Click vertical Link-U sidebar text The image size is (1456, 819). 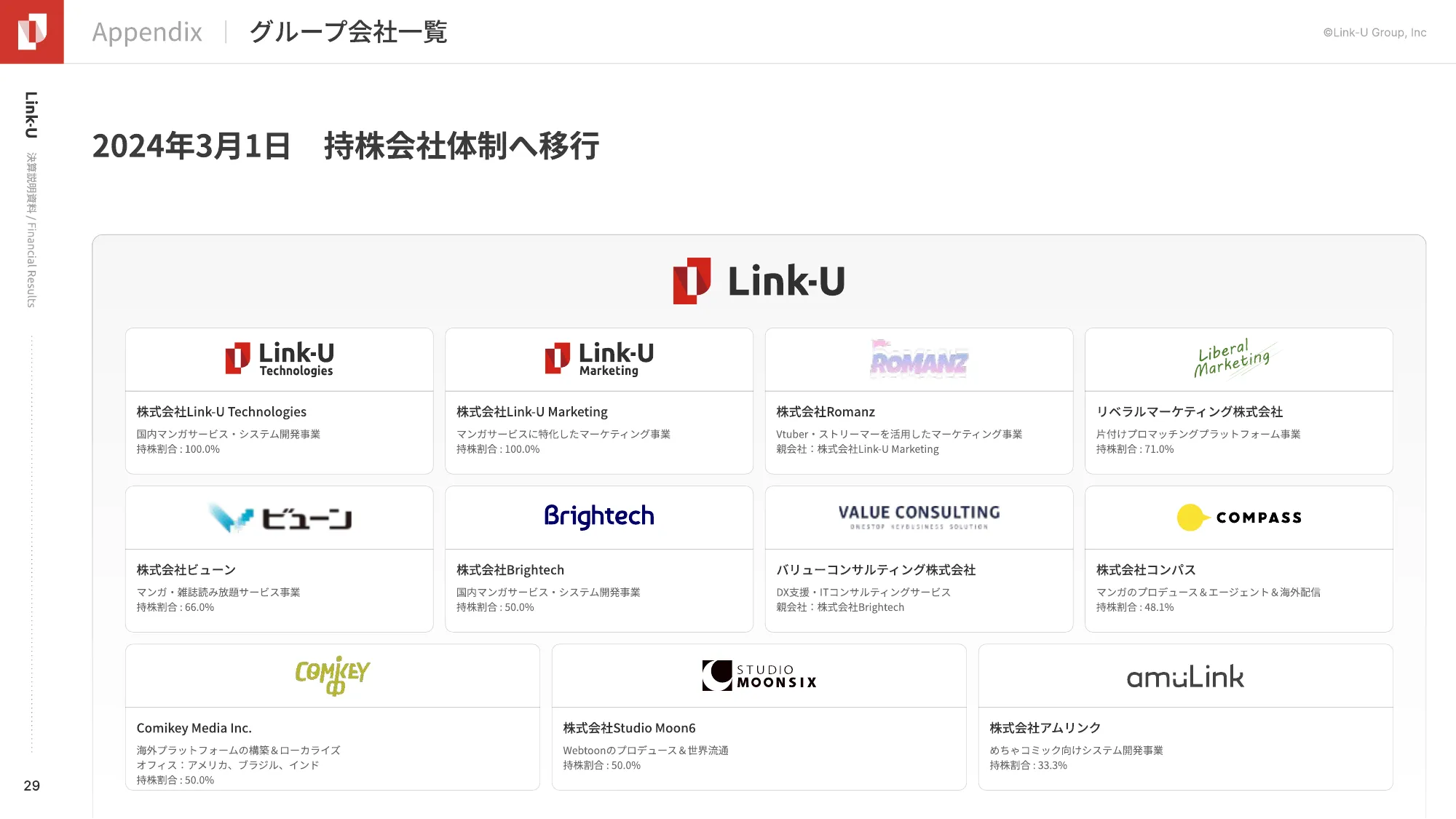[x=31, y=115]
